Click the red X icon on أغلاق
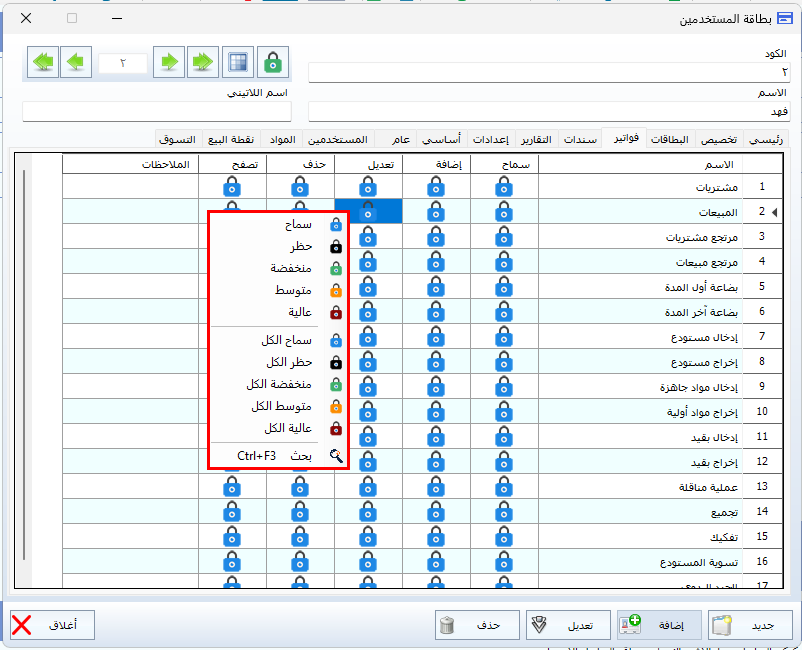 point(22,626)
